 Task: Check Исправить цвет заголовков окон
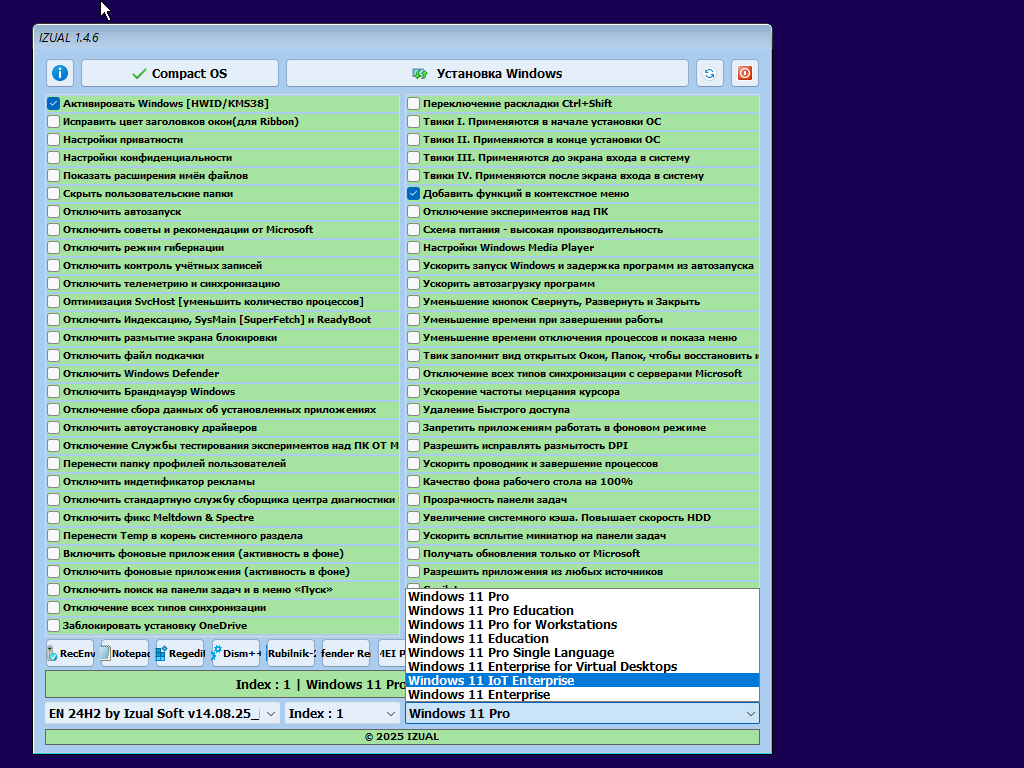pos(54,121)
